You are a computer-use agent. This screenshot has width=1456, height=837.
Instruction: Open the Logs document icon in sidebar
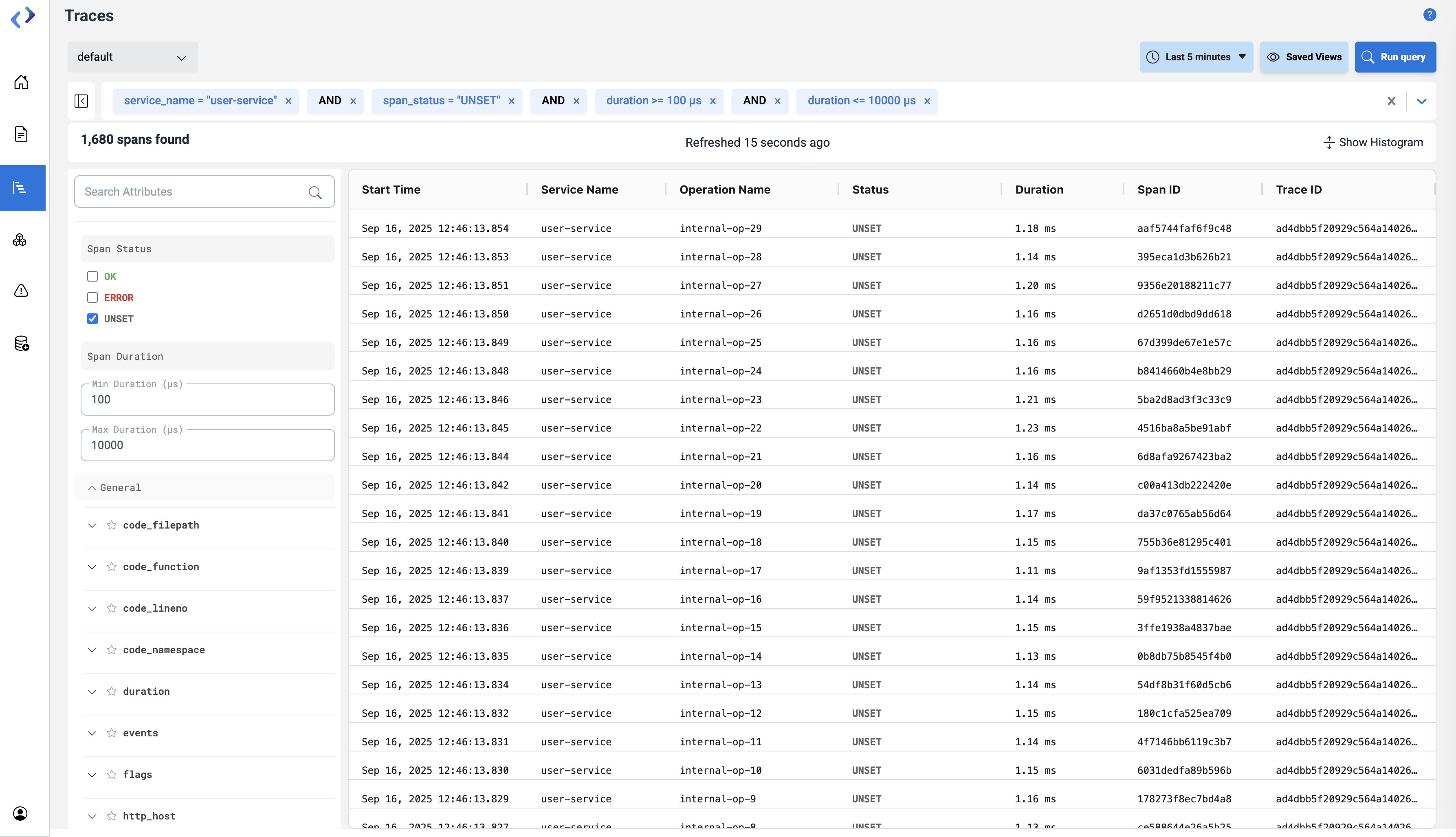pyautogui.click(x=21, y=134)
